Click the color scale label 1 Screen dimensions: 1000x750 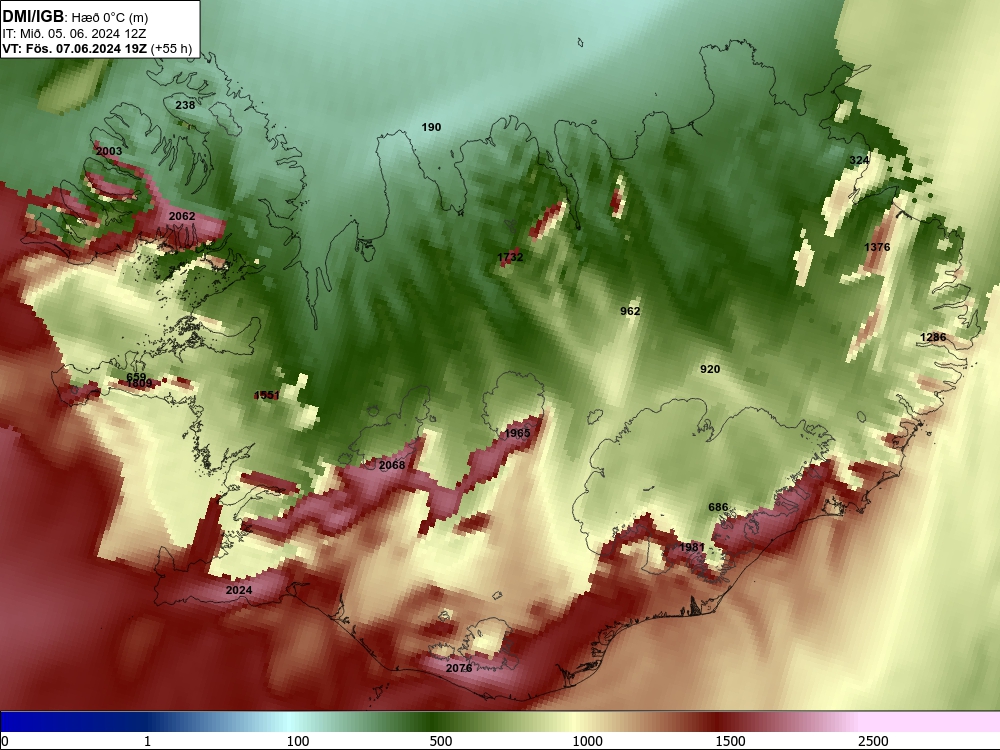pyautogui.click(x=147, y=741)
